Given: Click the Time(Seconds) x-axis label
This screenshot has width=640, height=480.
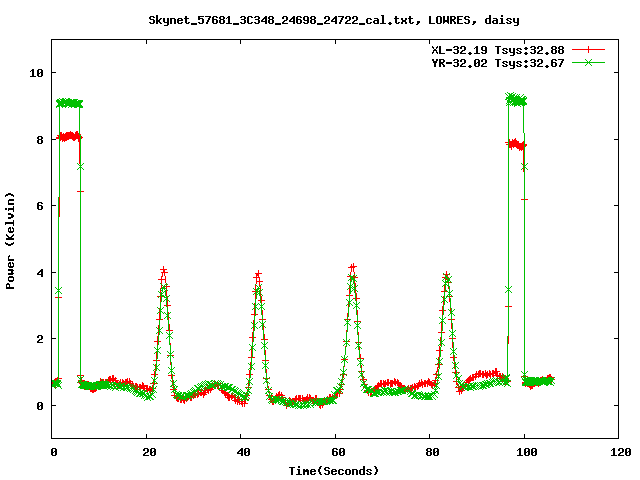Looking at the screenshot, I should pyautogui.click(x=334, y=471).
